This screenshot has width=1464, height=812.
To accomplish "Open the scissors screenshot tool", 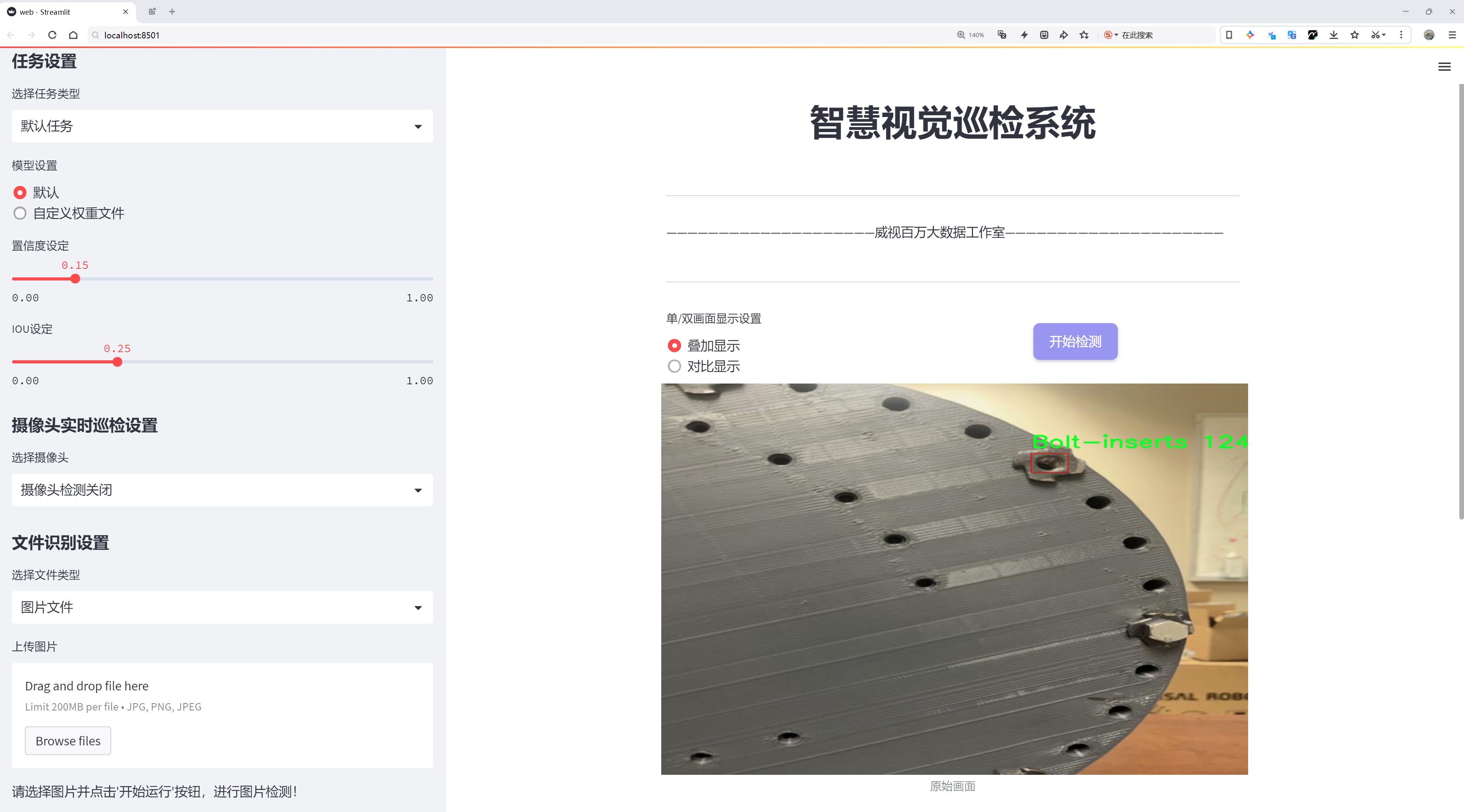I will [1378, 34].
